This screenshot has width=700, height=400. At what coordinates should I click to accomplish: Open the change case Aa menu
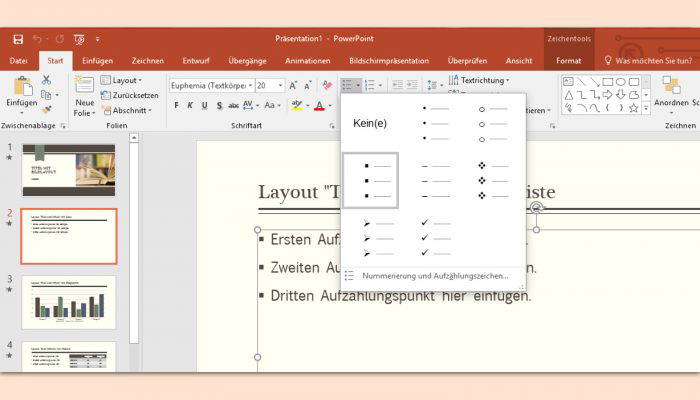[272, 105]
